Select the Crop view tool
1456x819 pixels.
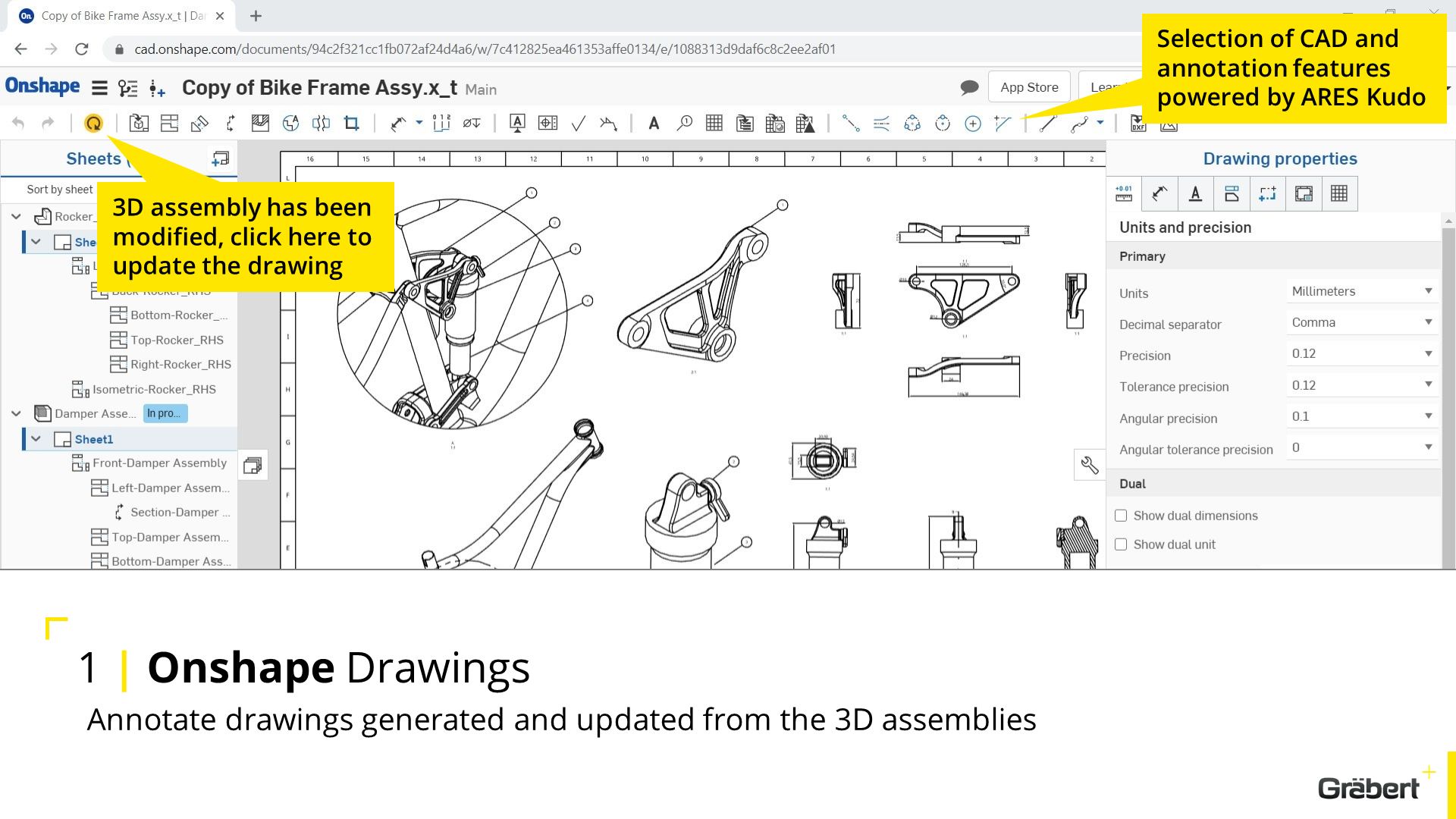[x=351, y=123]
